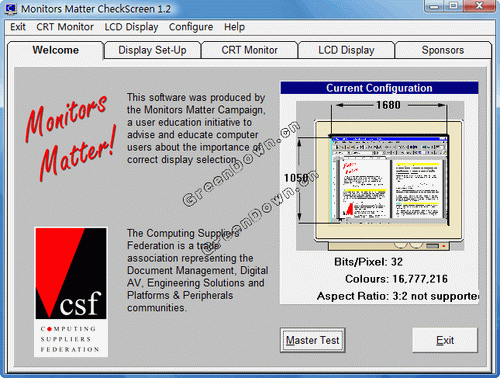Click the monitor illustration in Current Configuration
500x378 pixels.
point(380,176)
